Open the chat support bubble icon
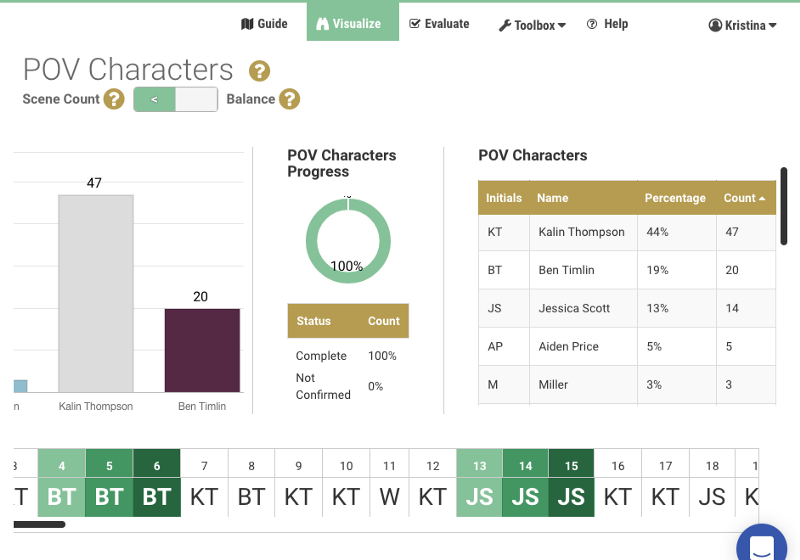The image size is (800, 560). coord(761,547)
